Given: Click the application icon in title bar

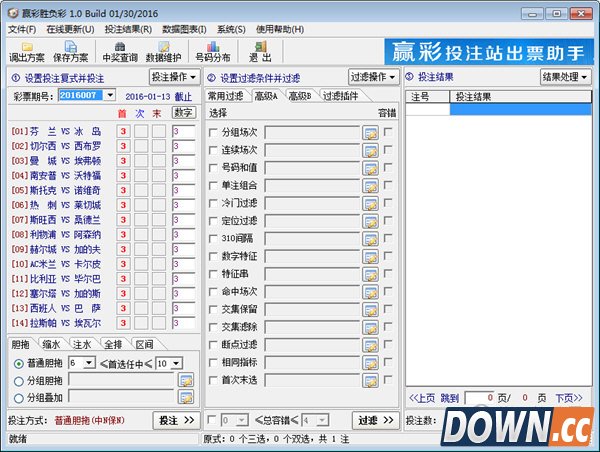Looking at the screenshot, I should (13, 13).
